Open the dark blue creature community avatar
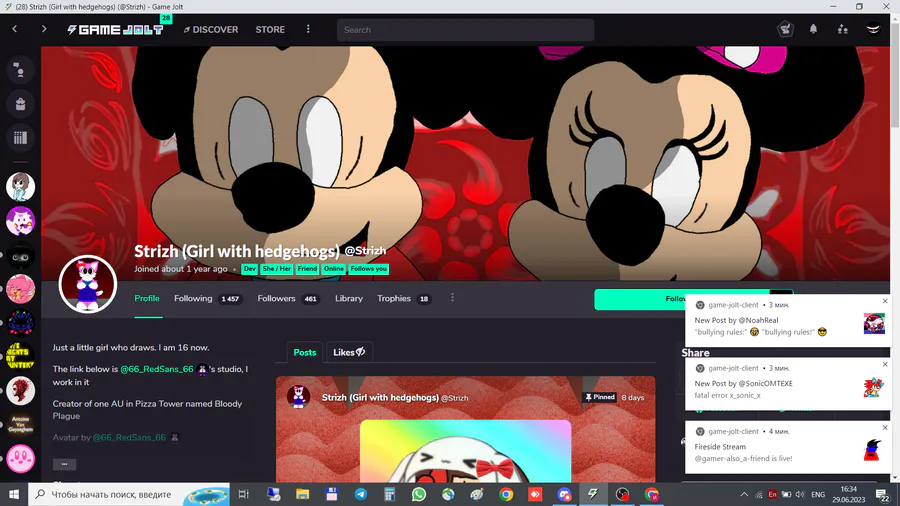 (20, 323)
